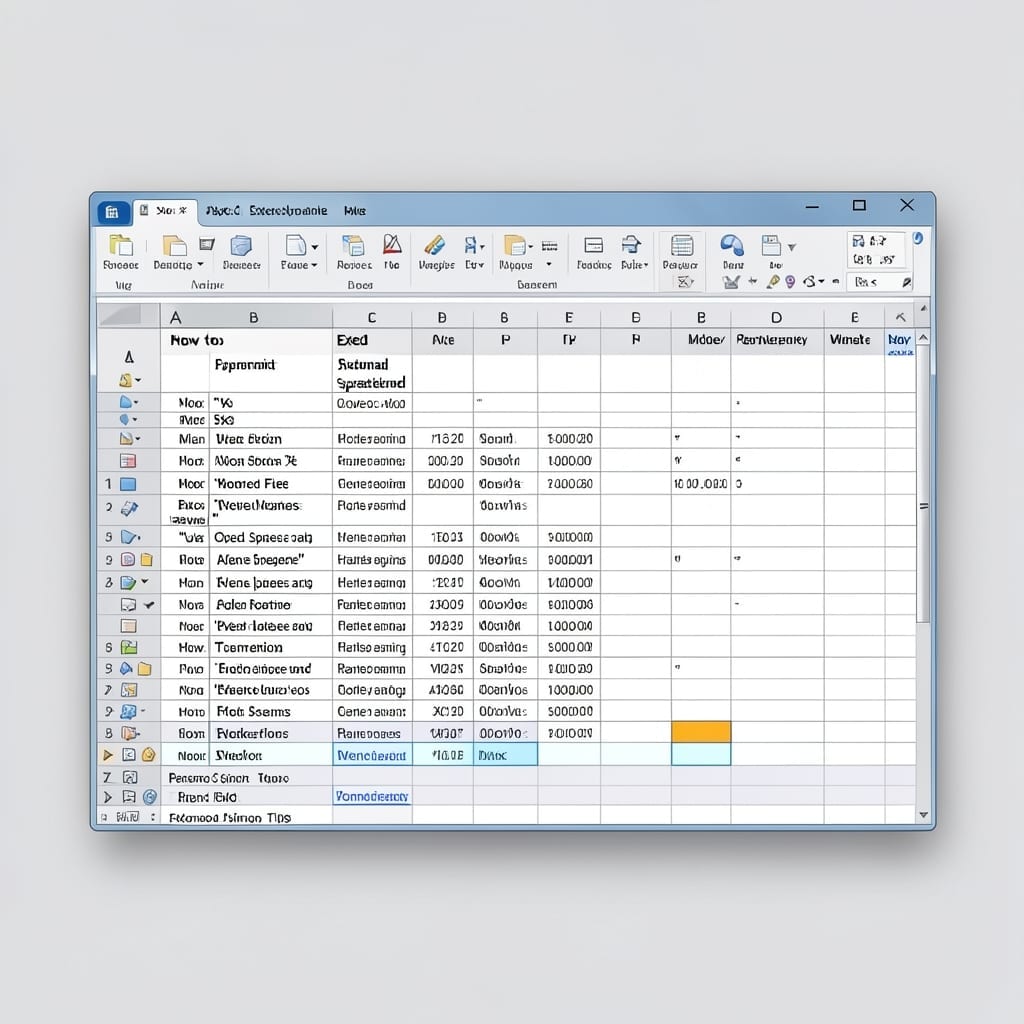
Task: Click the clipboard paste icon in ribbon
Action: (x=121, y=245)
